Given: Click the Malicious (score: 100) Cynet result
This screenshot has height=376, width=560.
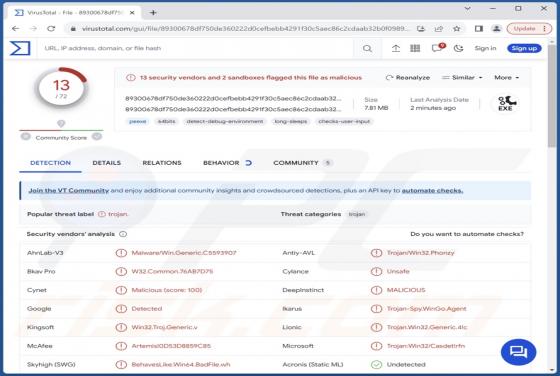Looking at the screenshot, I should point(167,290).
